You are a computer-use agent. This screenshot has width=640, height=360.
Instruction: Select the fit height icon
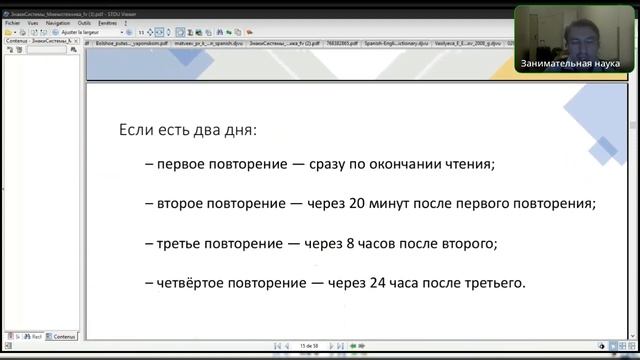click(x=169, y=32)
